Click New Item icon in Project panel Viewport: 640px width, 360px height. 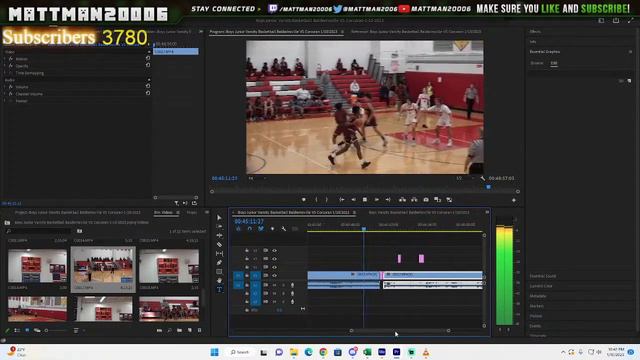(x=190, y=330)
